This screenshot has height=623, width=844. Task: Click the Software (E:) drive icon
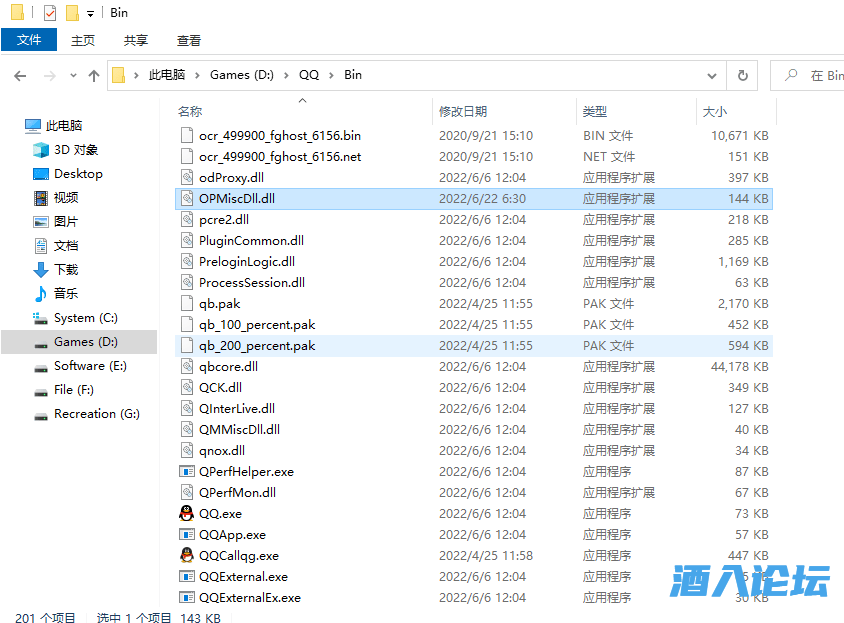click(x=41, y=369)
